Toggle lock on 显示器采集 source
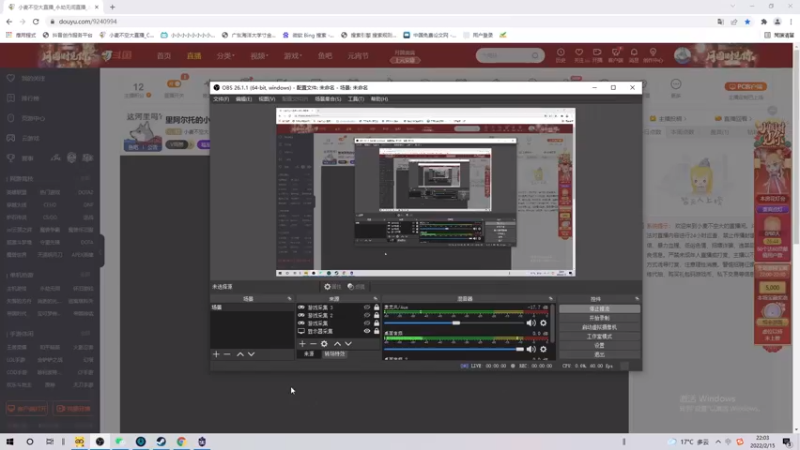The width and height of the screenshot is (800, 450). tap(377, 331)
